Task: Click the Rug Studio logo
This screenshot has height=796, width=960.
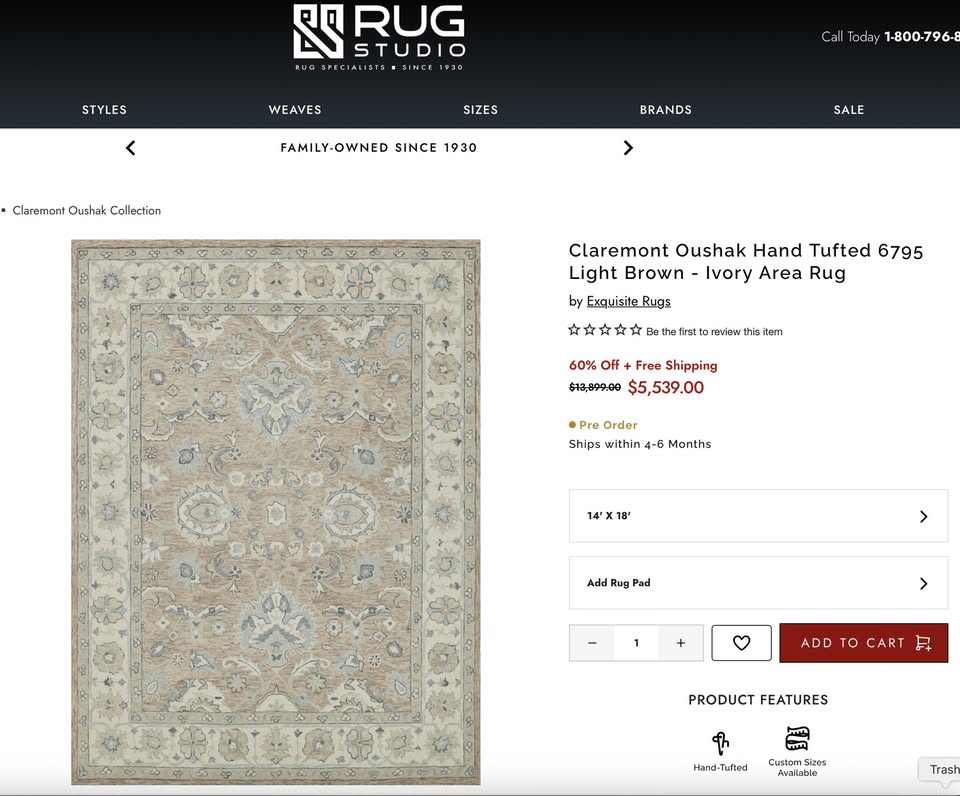Action: (379, 38)
